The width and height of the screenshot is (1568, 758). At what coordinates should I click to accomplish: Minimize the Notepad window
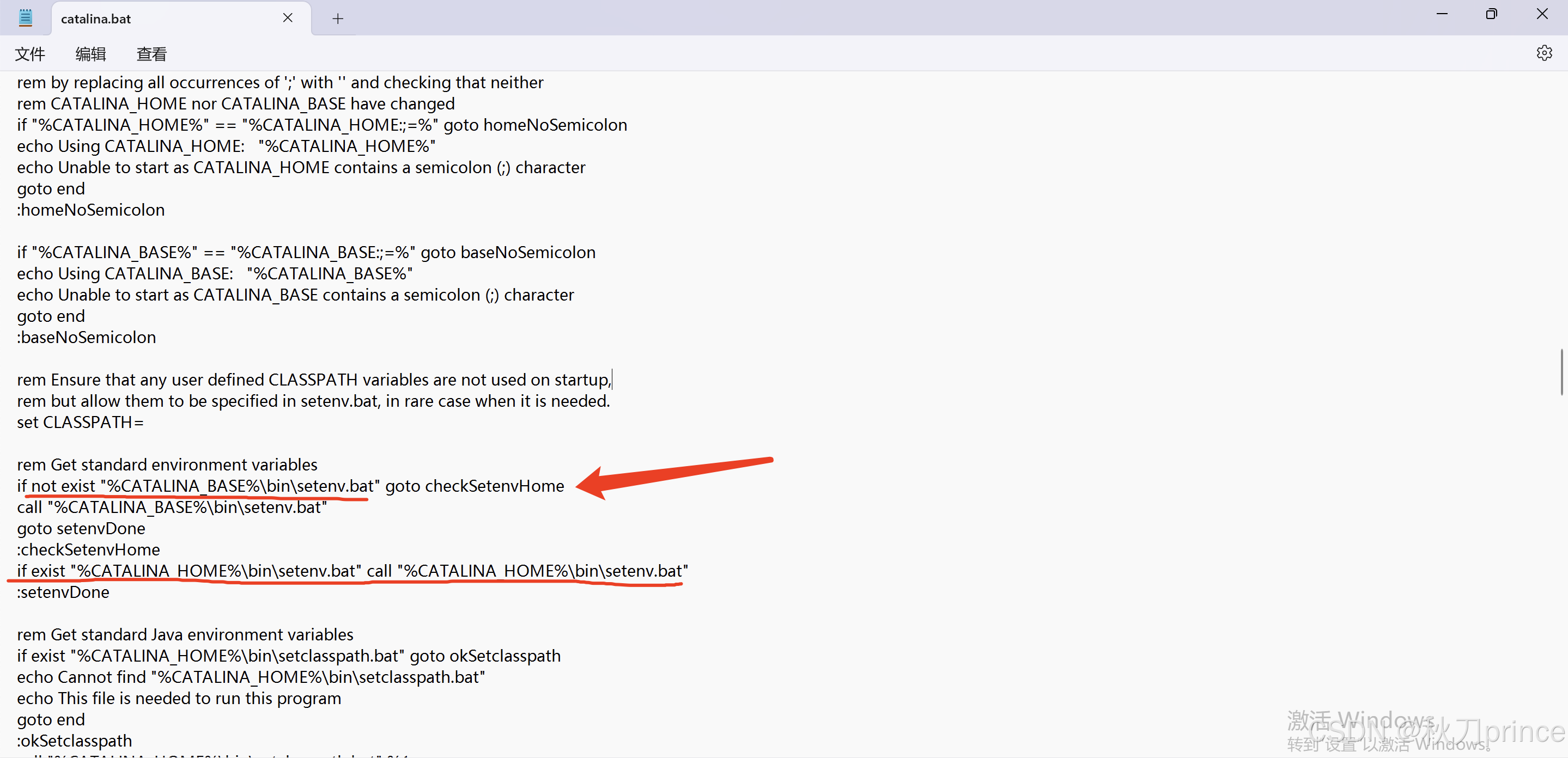click(1442, 14)
